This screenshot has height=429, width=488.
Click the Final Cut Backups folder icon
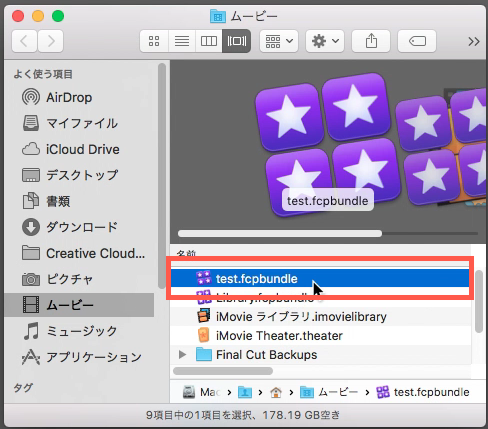click(x=204, y=354)
